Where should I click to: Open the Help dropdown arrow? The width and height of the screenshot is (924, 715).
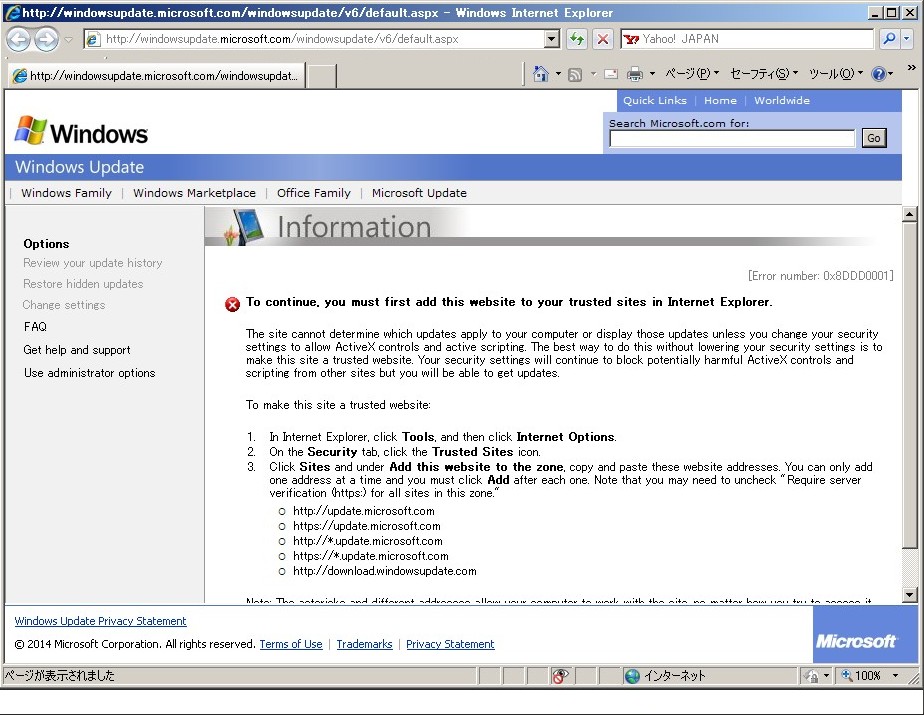tap(890, 74)
